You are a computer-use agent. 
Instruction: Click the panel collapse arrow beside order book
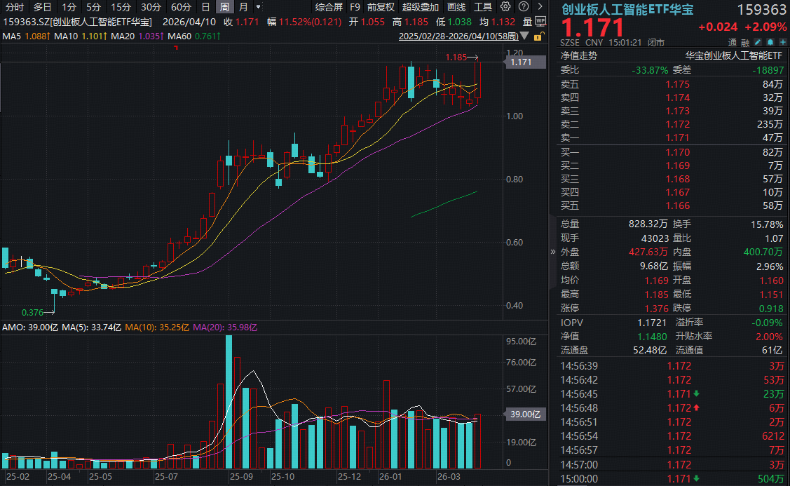[552, 253]
